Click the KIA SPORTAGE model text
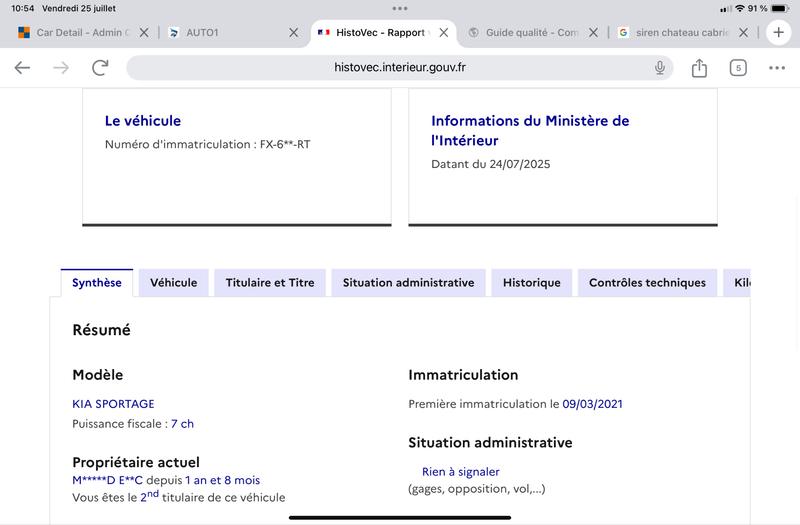Screen dimensions: 800x525 (113, 404)
